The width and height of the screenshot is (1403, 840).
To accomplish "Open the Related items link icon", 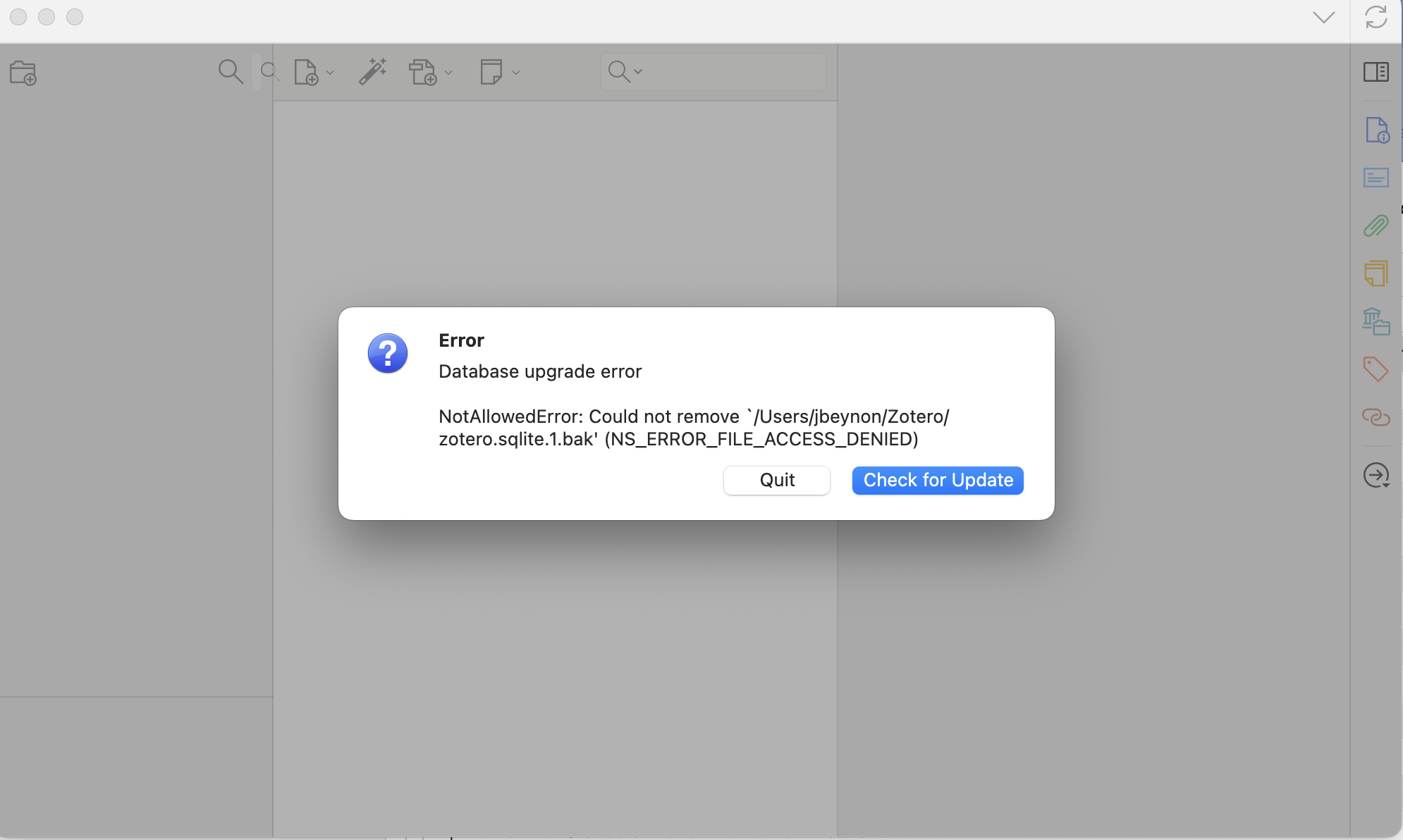I will click(1376, 417).
